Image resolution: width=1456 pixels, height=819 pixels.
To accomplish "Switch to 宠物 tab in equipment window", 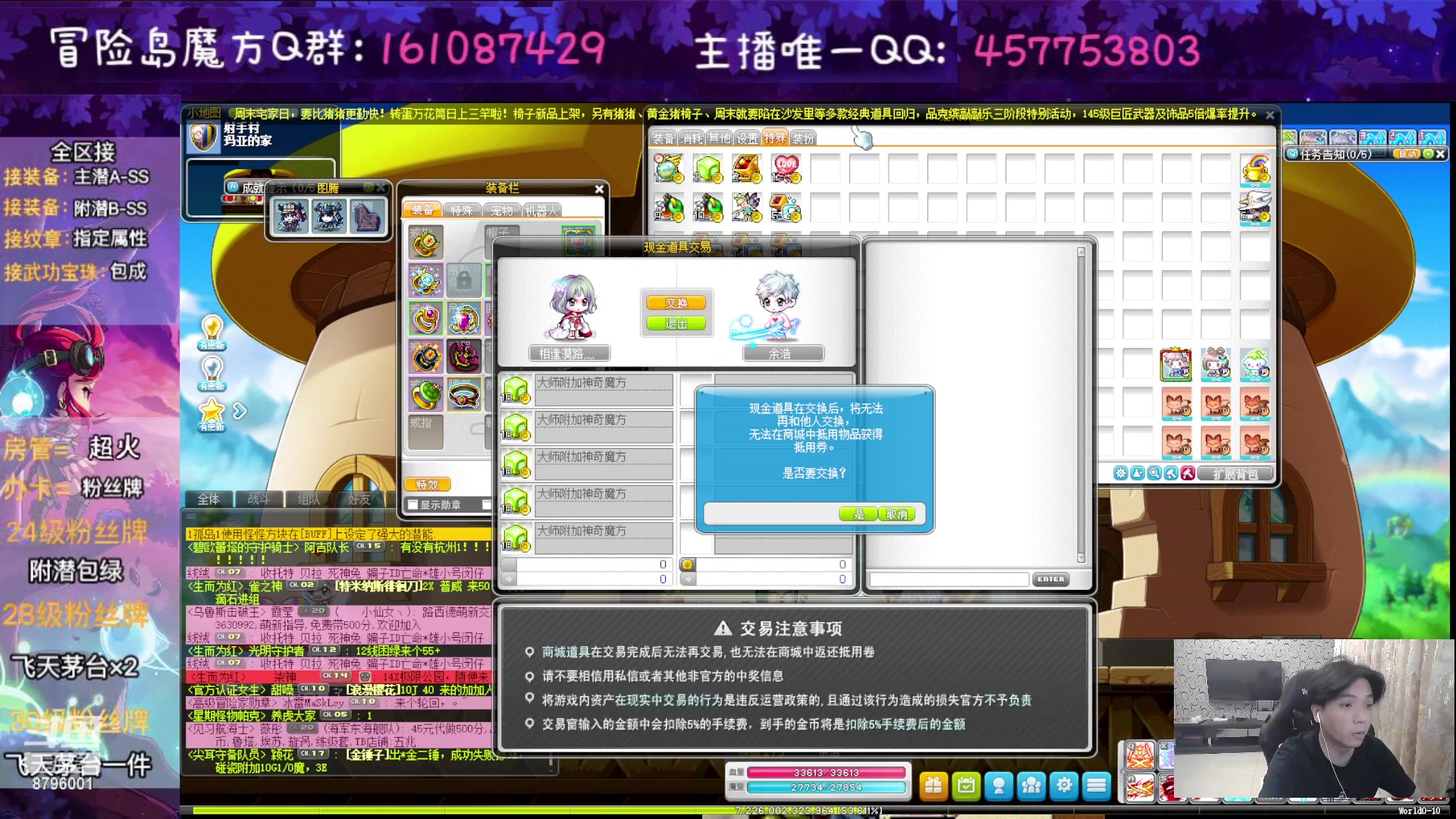I will (x=501, y=210).
